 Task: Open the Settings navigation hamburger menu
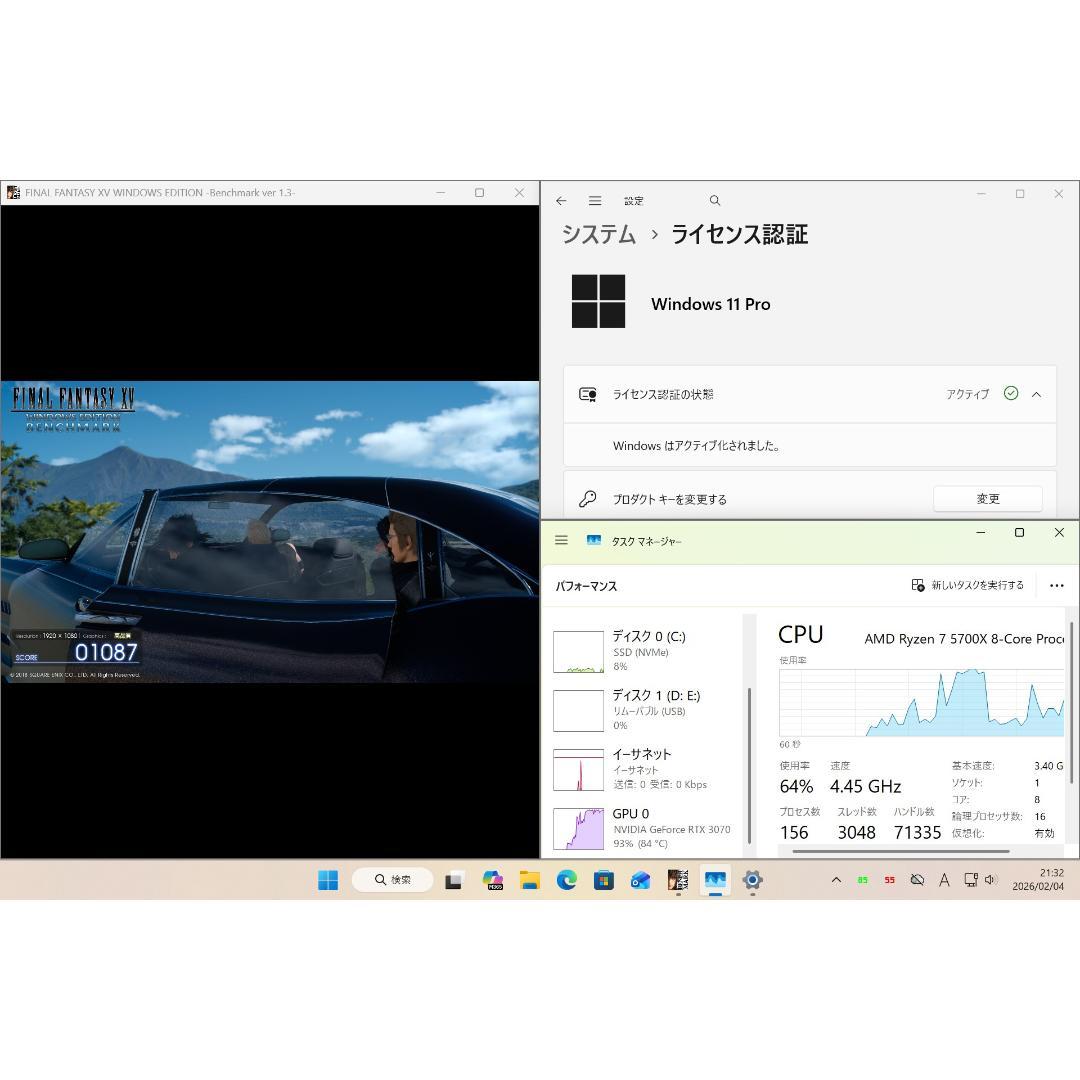[x=595, y=200]
